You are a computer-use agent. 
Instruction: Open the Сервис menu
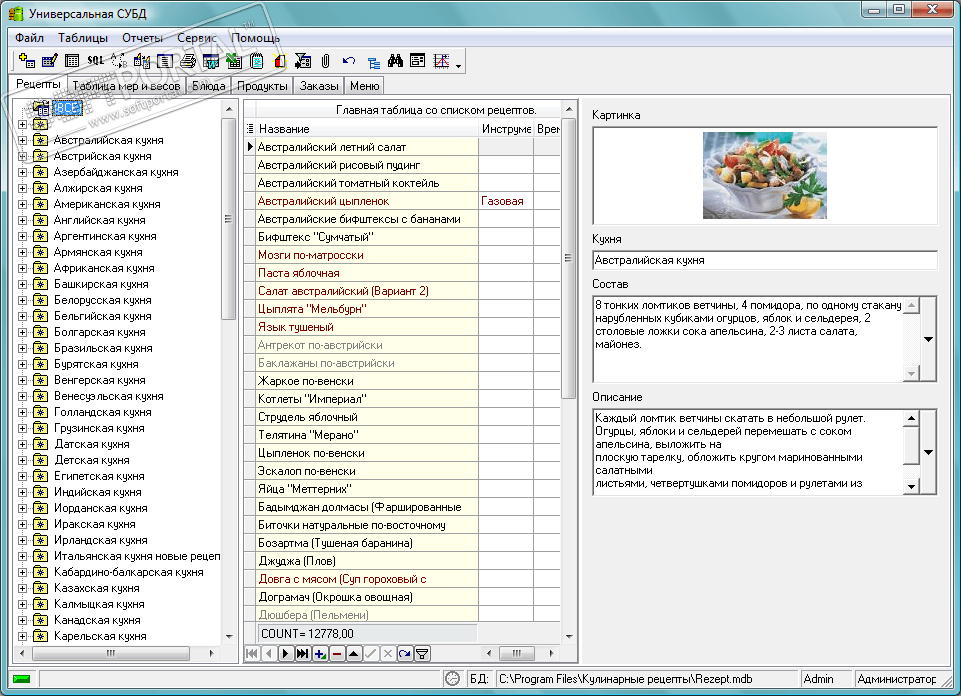click(197, 38)
